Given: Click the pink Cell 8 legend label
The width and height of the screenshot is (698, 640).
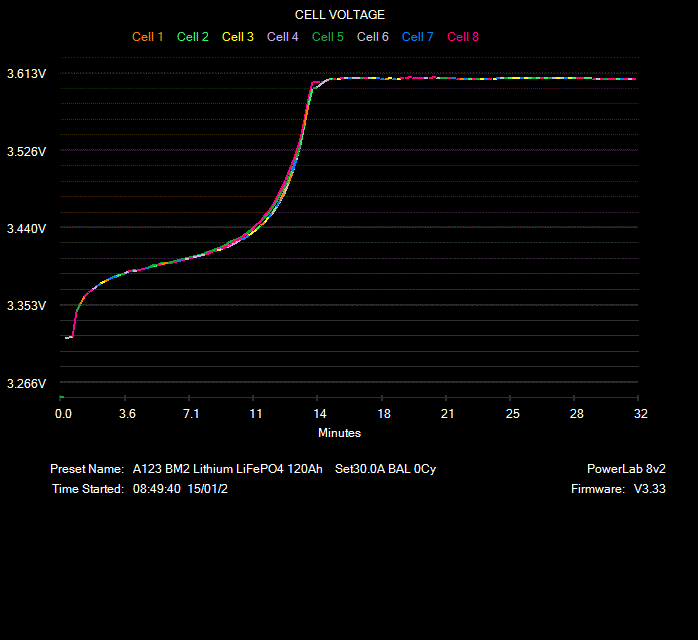Looking at the screenshot, I should tap(463, 37).
